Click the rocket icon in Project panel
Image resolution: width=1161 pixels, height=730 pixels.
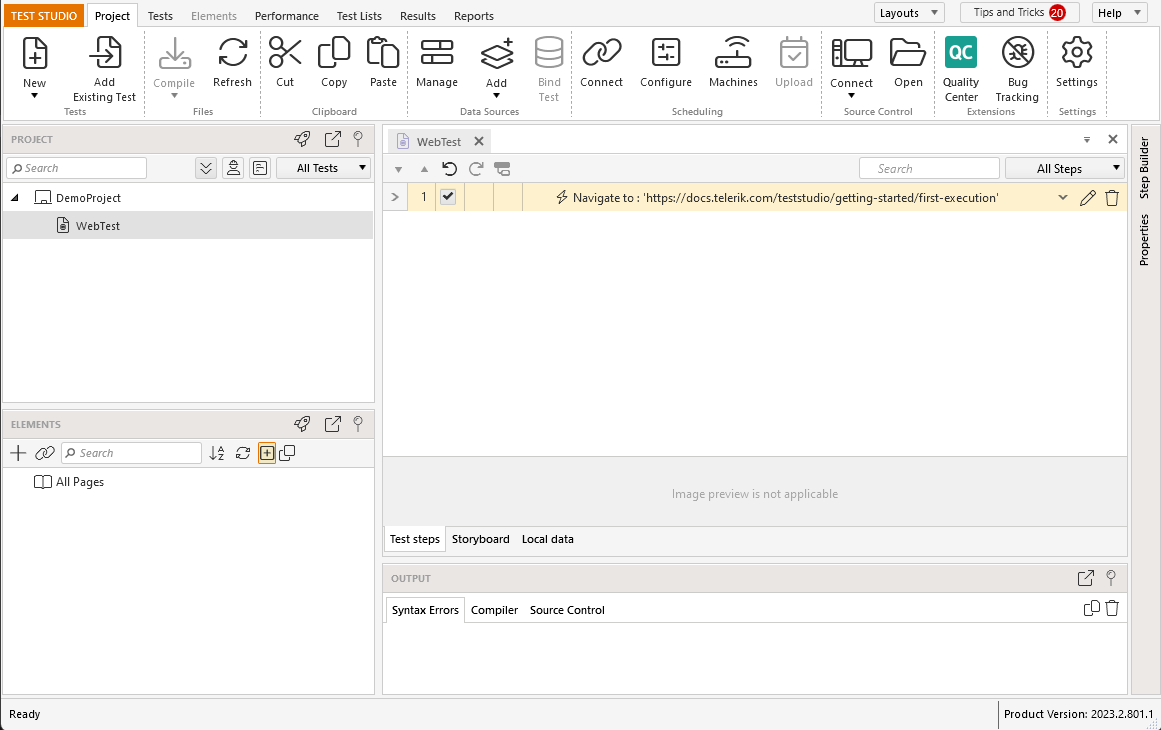pos(302,138)
